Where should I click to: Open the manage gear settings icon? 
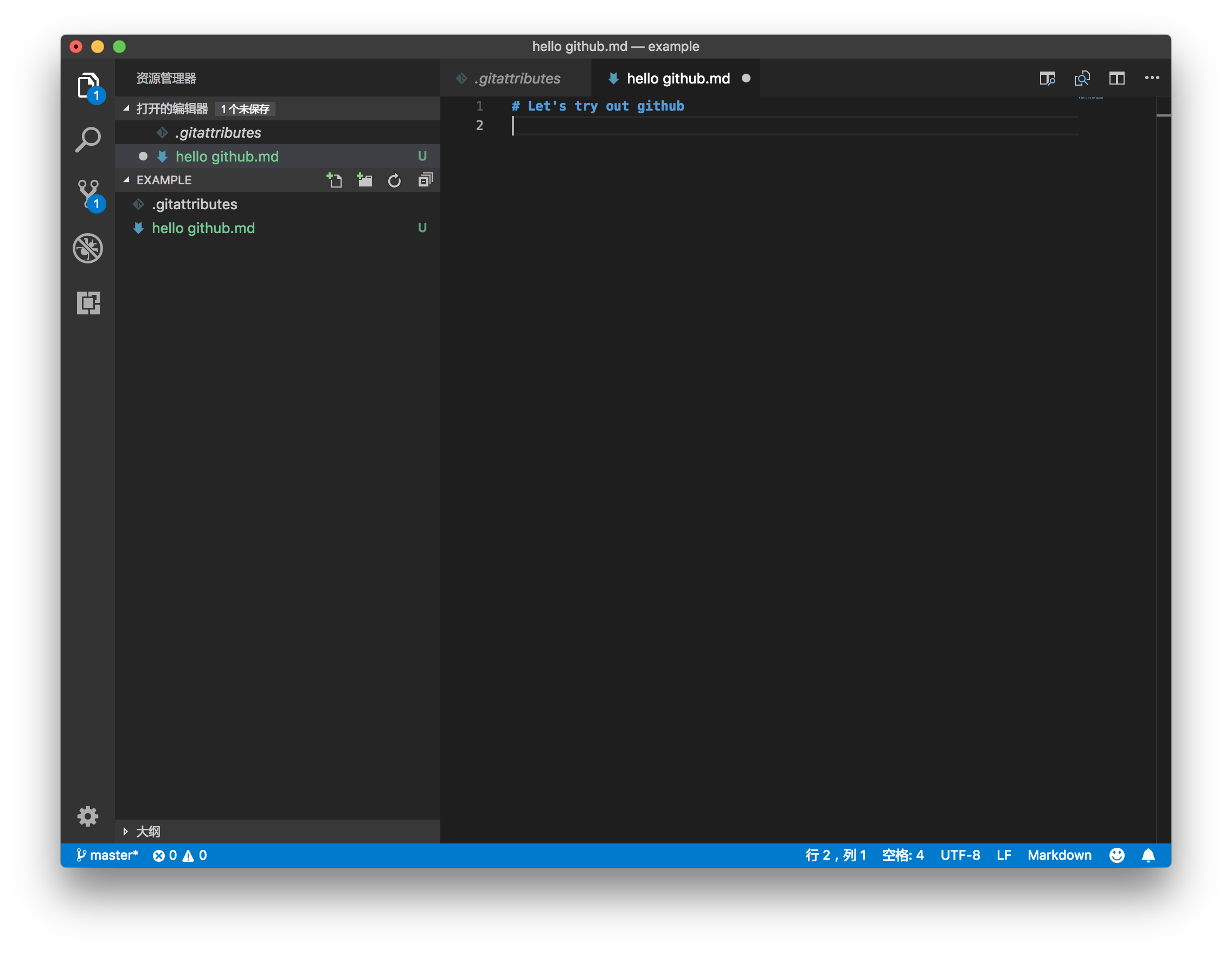pyautogui.click(x=88, y=816)
